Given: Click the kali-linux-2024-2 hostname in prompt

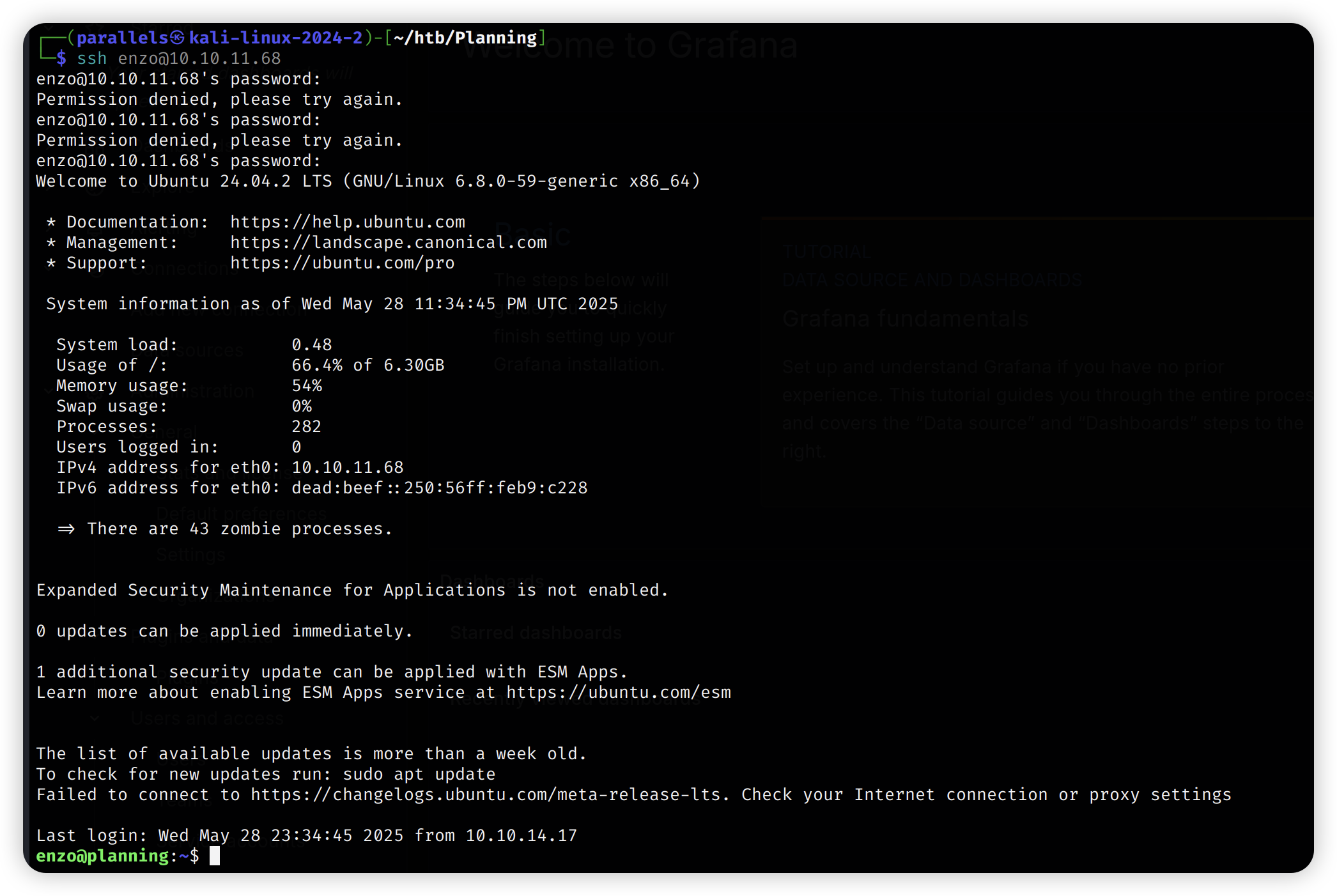Looking at the screenshot, I should pyautogui.click(x=275, y=38).
